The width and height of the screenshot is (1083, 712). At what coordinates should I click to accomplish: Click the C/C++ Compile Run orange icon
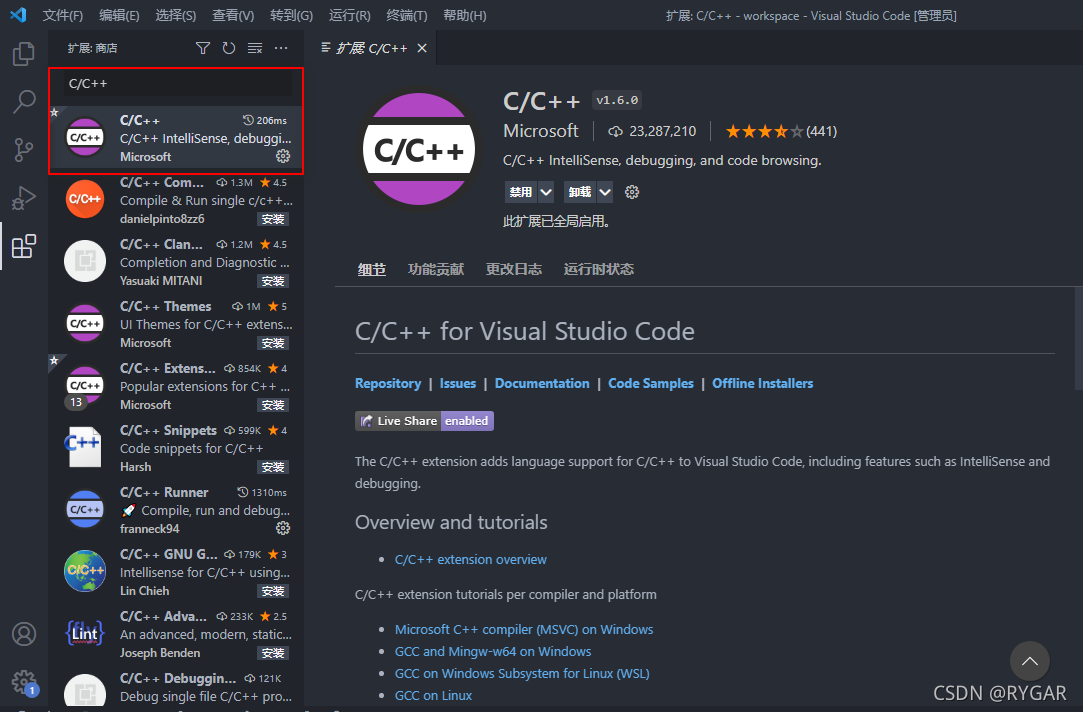[x=84, y=199]
